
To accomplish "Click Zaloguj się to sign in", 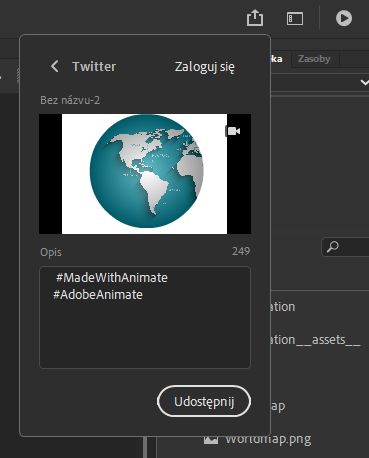I will (205, 67).
